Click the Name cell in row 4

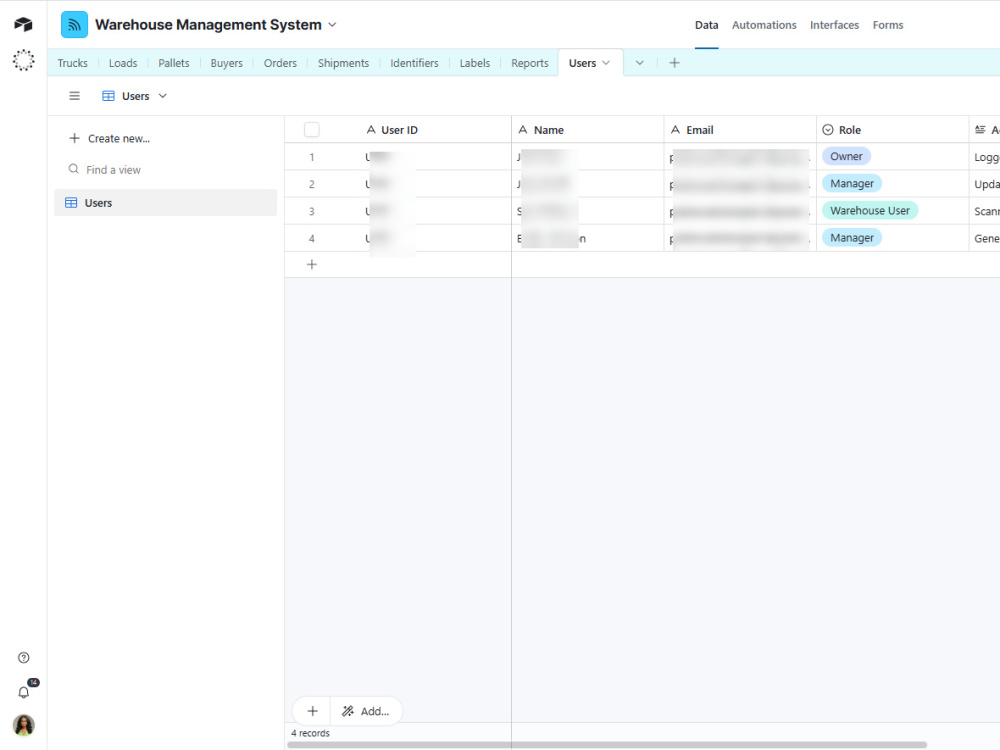587,238
